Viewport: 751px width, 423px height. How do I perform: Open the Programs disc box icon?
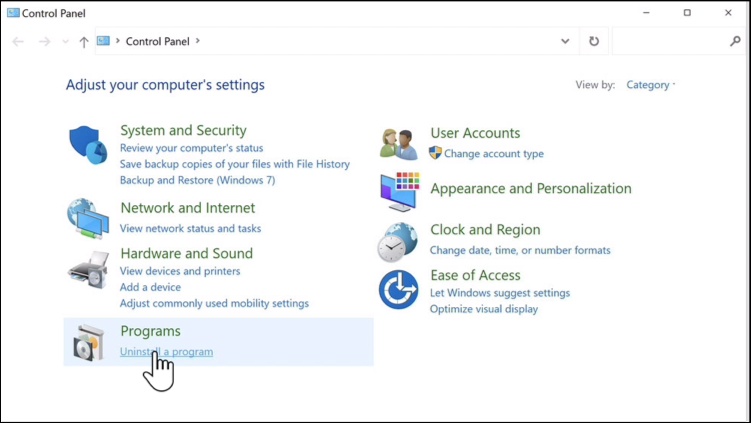tap(89, 343)
